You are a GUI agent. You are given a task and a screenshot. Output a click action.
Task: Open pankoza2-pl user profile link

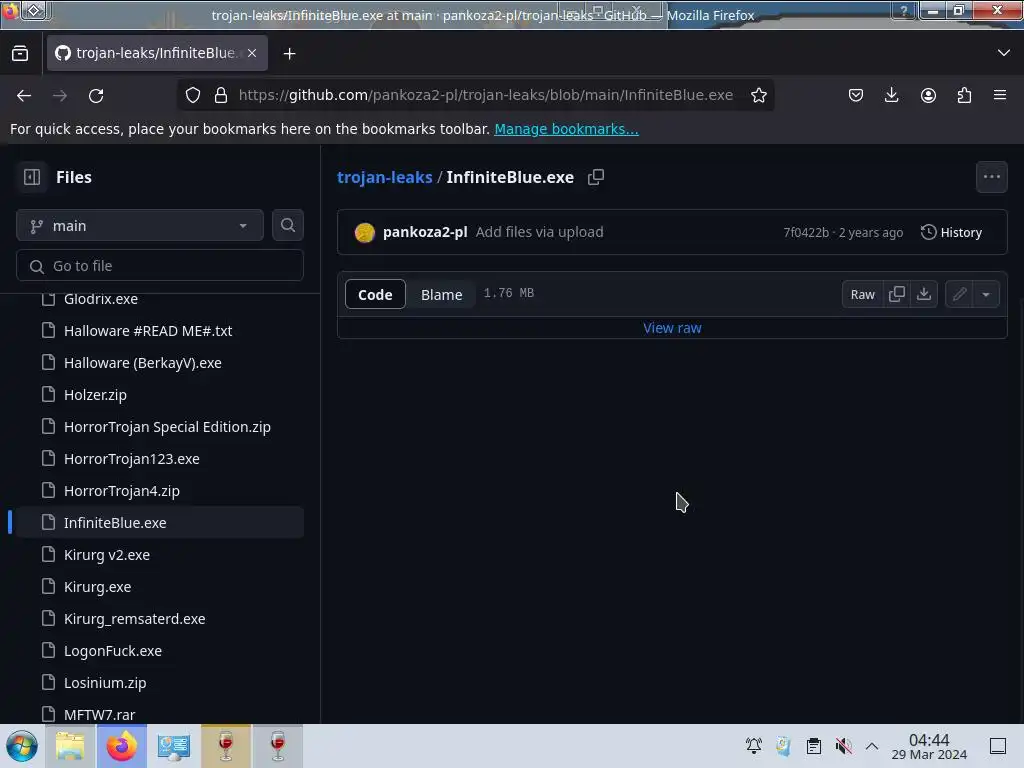(x=425, y=232)
